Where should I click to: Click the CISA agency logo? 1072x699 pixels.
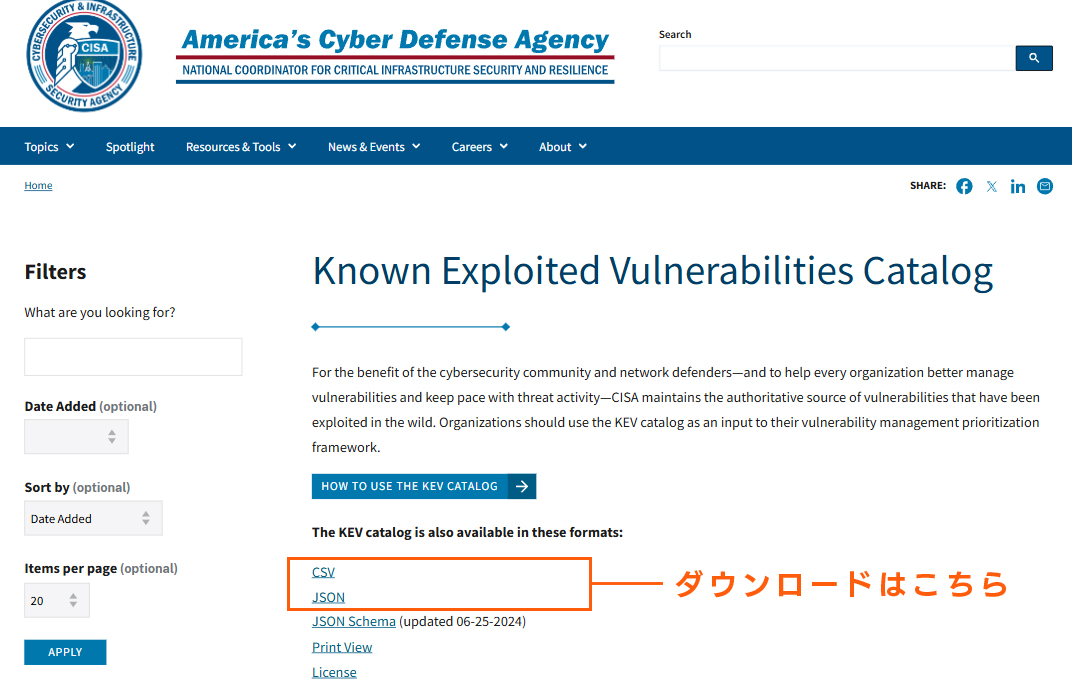pos(84,55)
